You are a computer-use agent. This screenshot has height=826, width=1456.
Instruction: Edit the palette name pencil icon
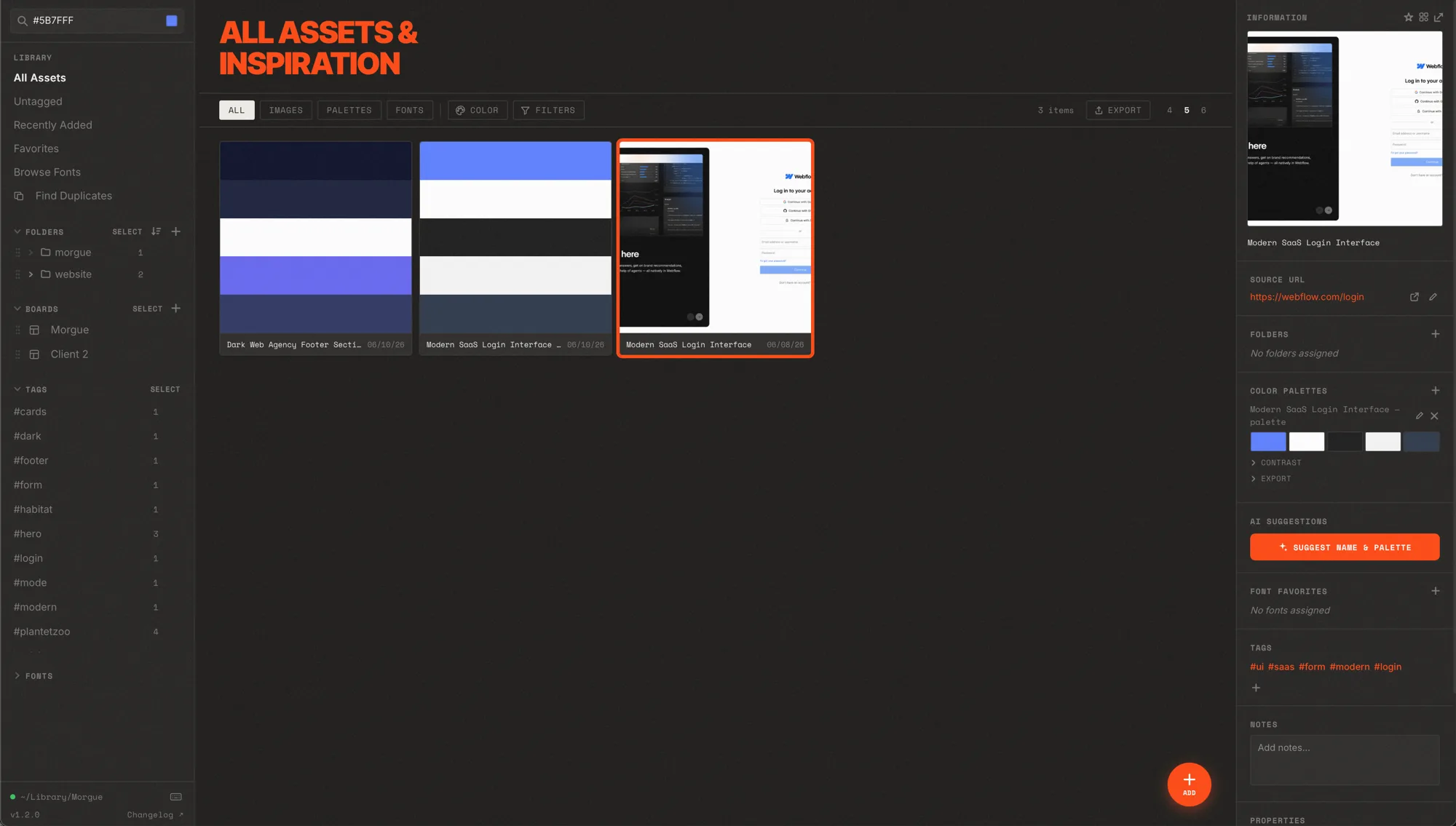pos(1419,416)
